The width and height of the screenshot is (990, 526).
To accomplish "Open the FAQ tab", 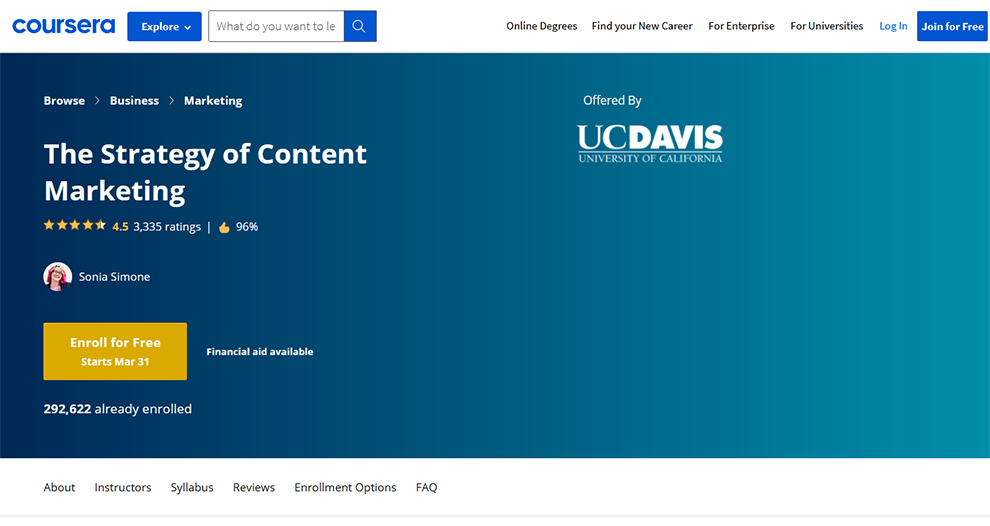I will pyautogui.click(x=427, y=487).
